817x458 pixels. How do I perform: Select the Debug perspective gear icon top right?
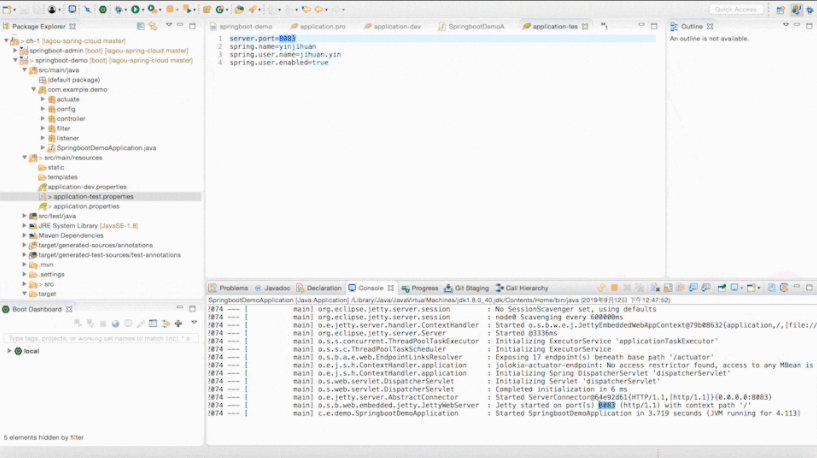(x=810, y=9)
